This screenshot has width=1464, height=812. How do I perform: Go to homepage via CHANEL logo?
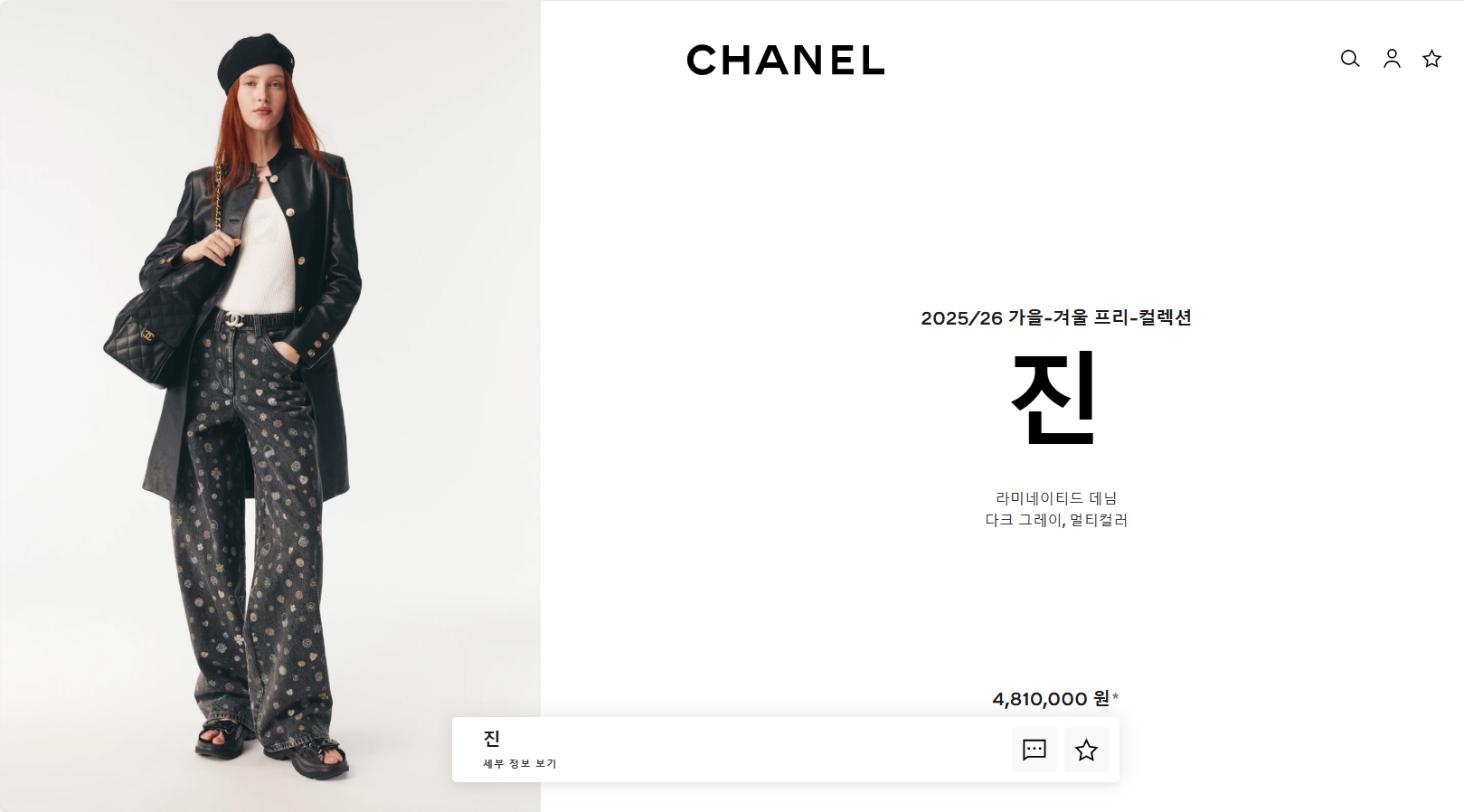click(x=786, y=61)
